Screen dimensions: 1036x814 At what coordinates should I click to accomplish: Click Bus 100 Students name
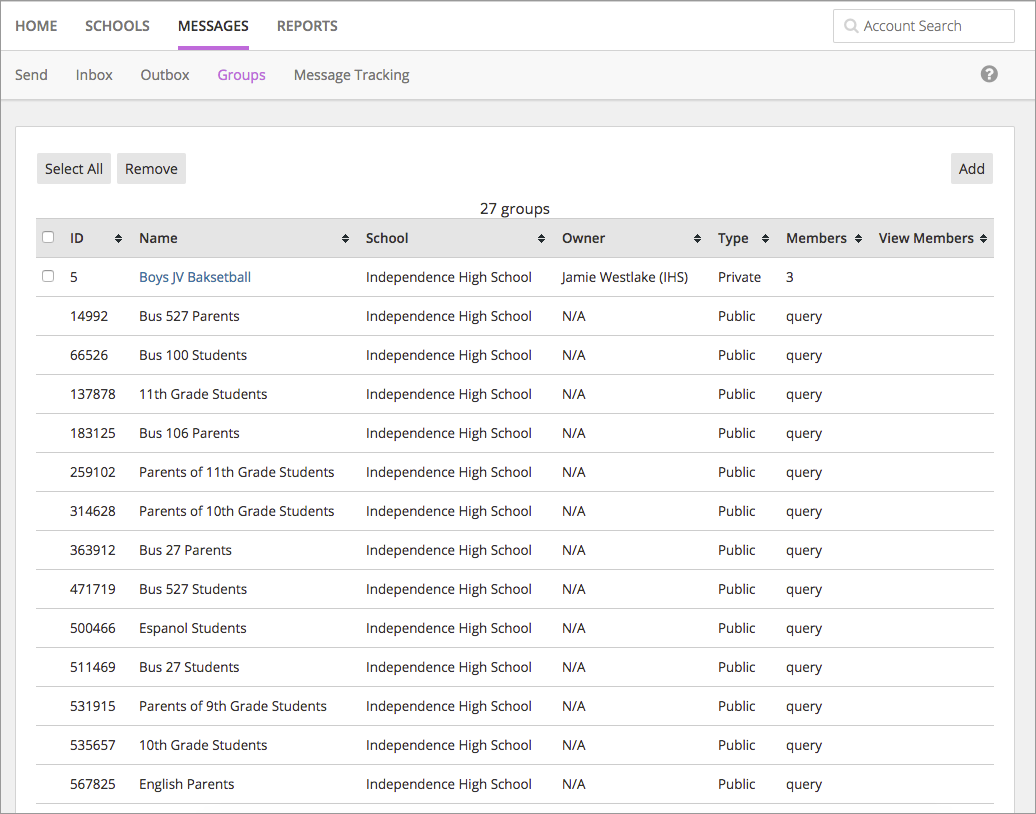(193, 355)
